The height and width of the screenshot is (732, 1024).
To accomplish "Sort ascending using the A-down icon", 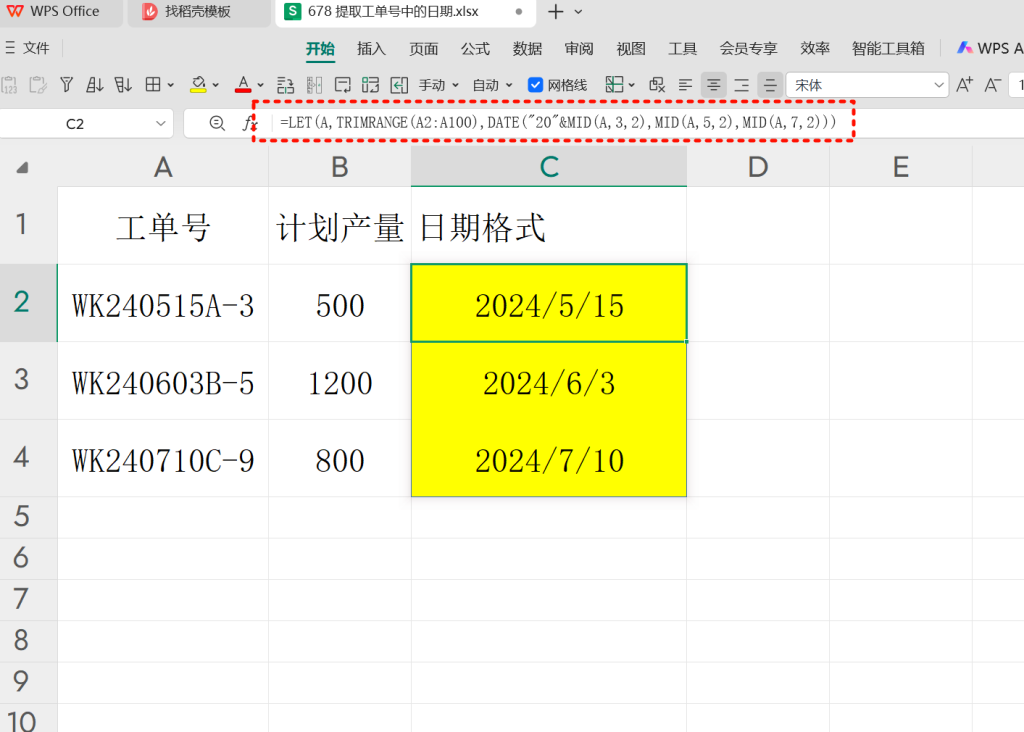I will point(95,85).
